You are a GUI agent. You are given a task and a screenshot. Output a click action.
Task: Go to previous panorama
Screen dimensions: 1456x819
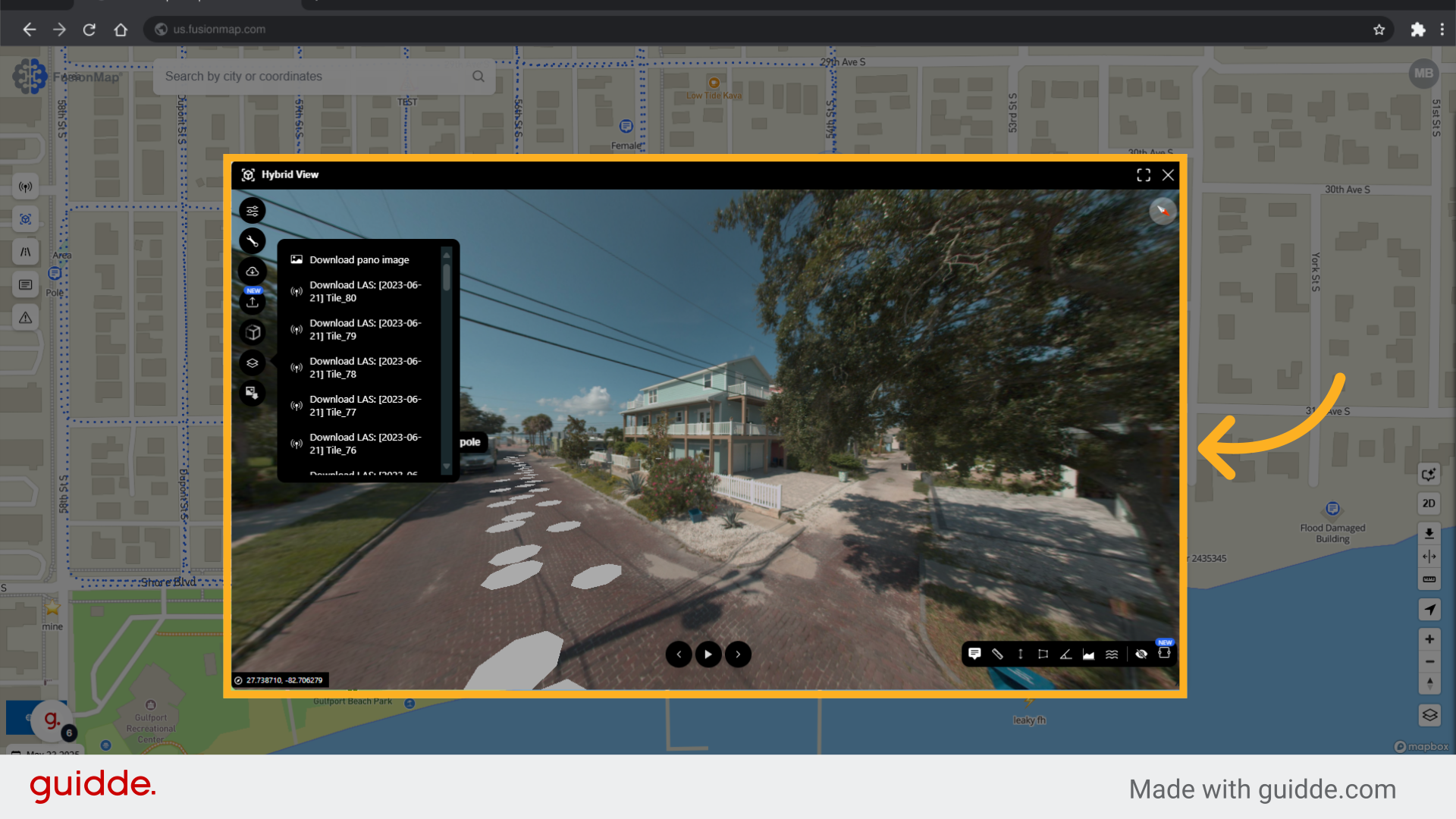pos(679,654)
